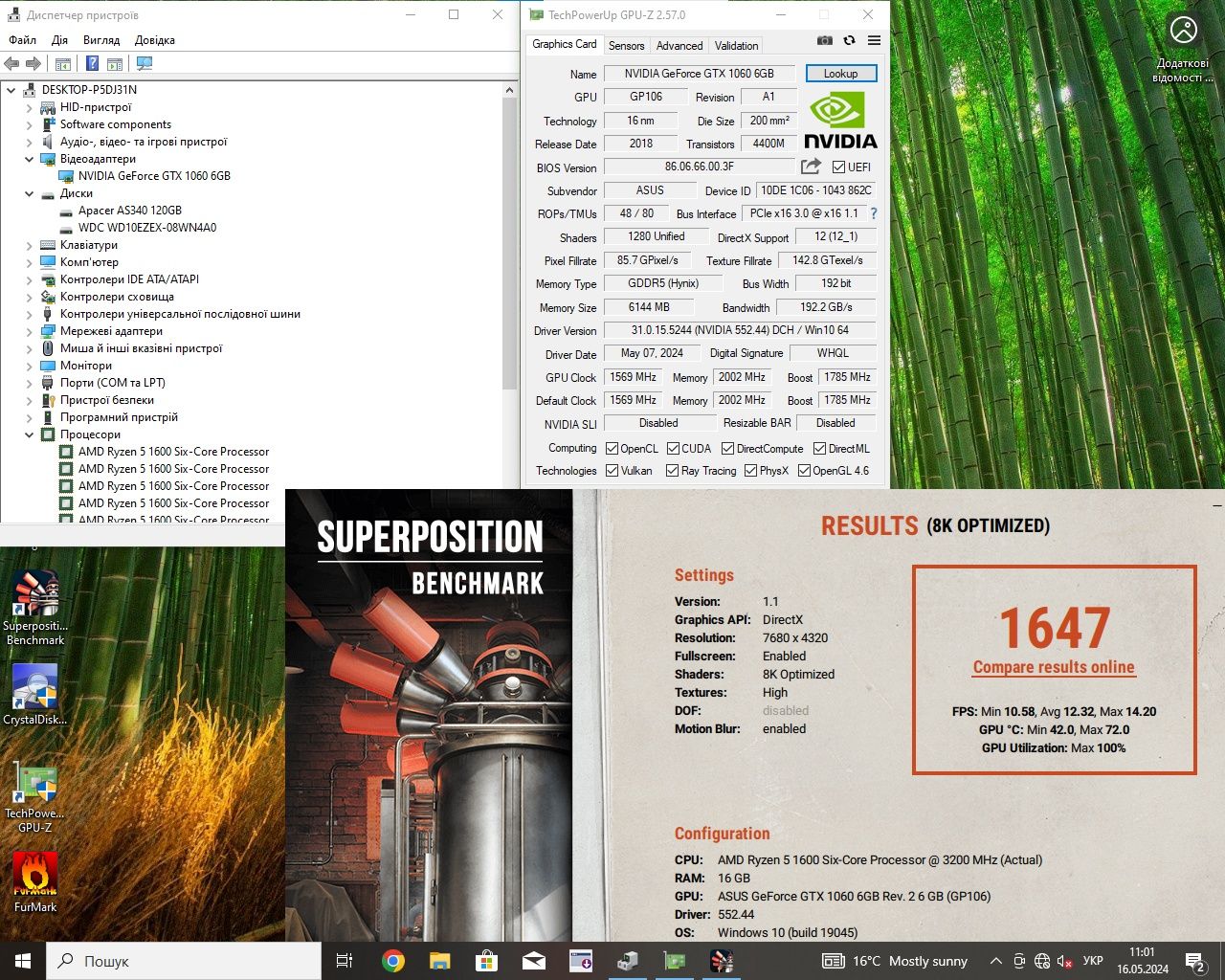Open FurMark desktop shortcut

coord(35,881)
